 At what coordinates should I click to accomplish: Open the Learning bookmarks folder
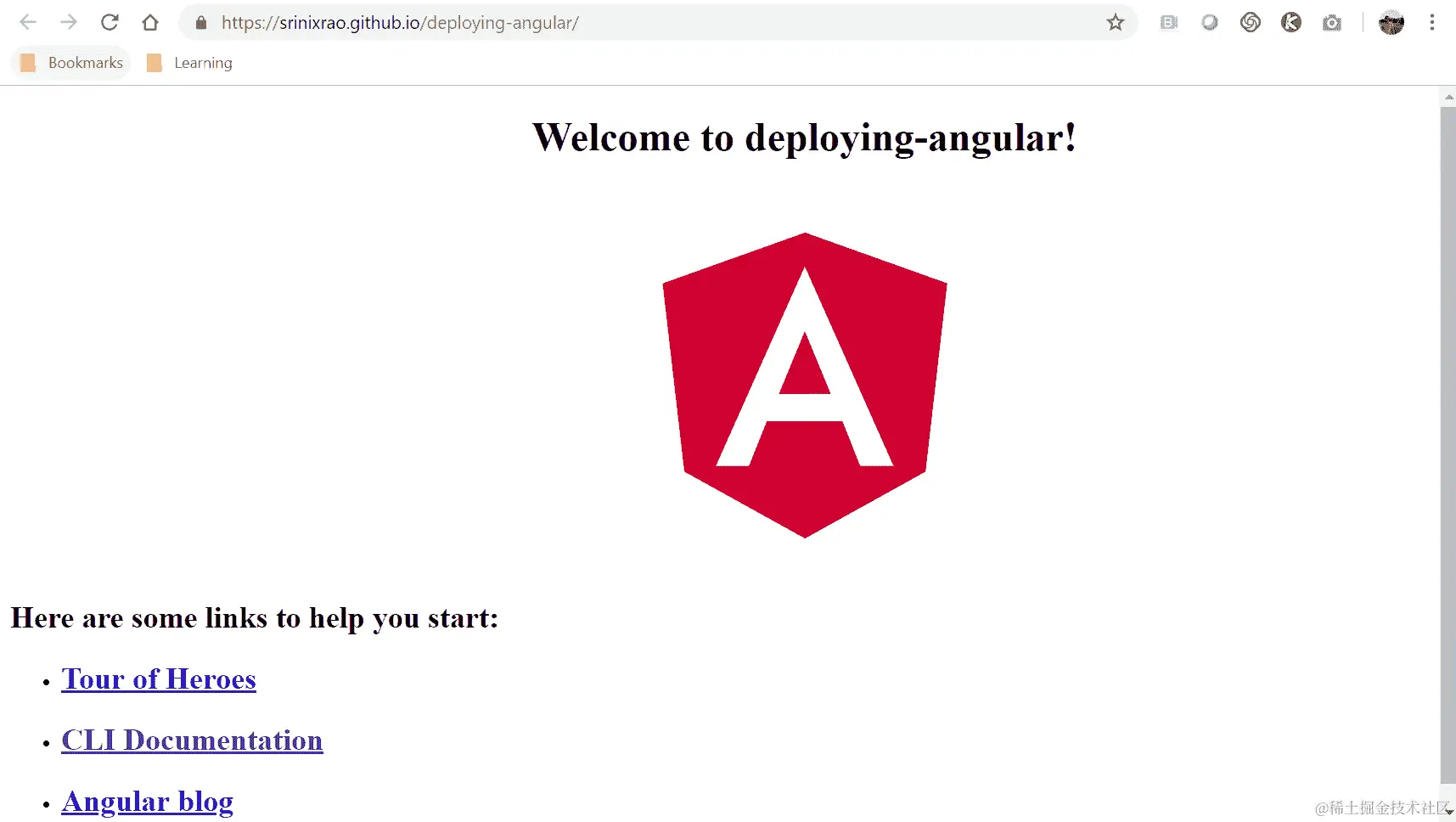coord(190,63)
